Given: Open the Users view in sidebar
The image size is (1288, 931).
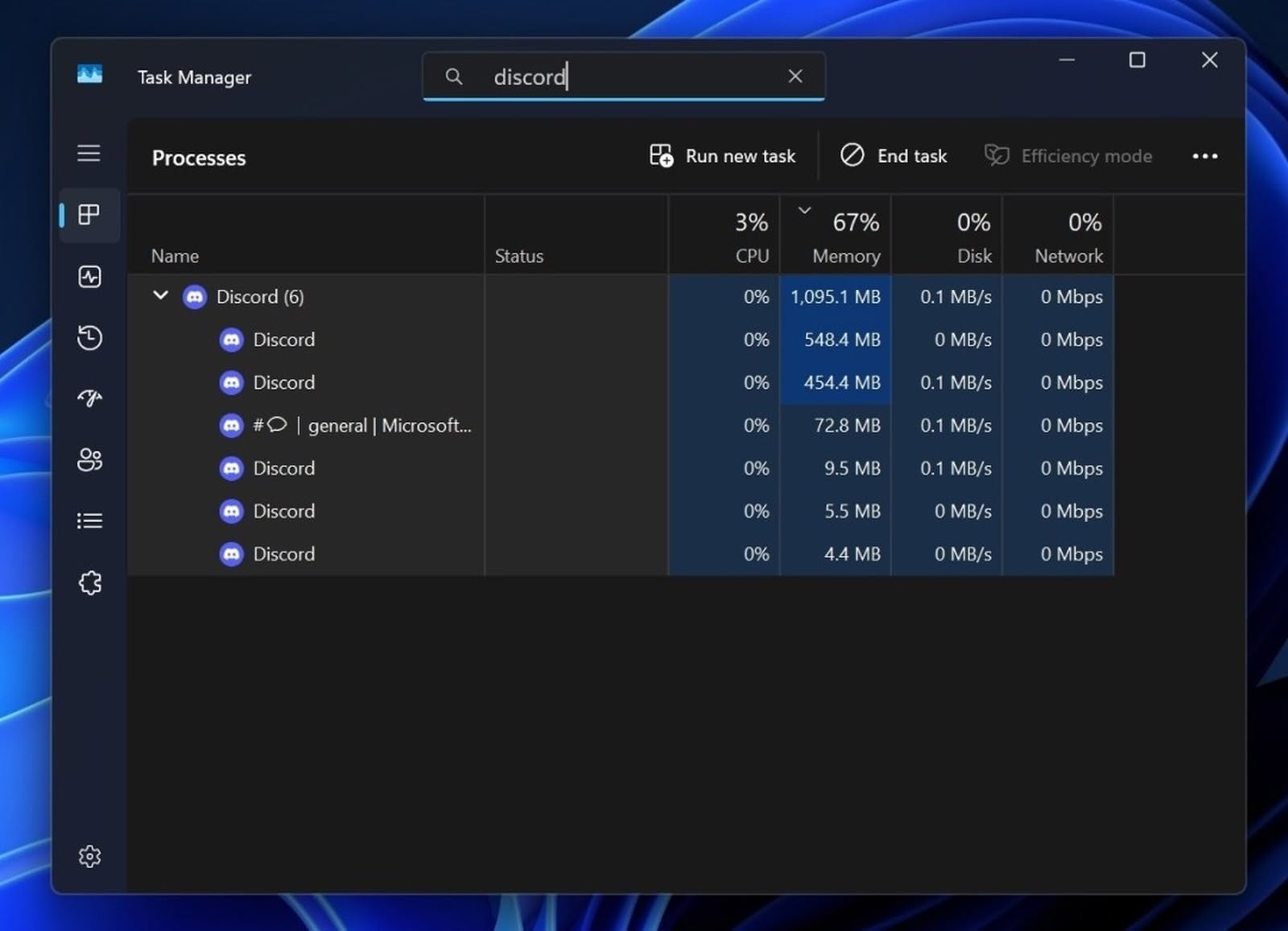Looking at the screenshot, I should [89, 460].
